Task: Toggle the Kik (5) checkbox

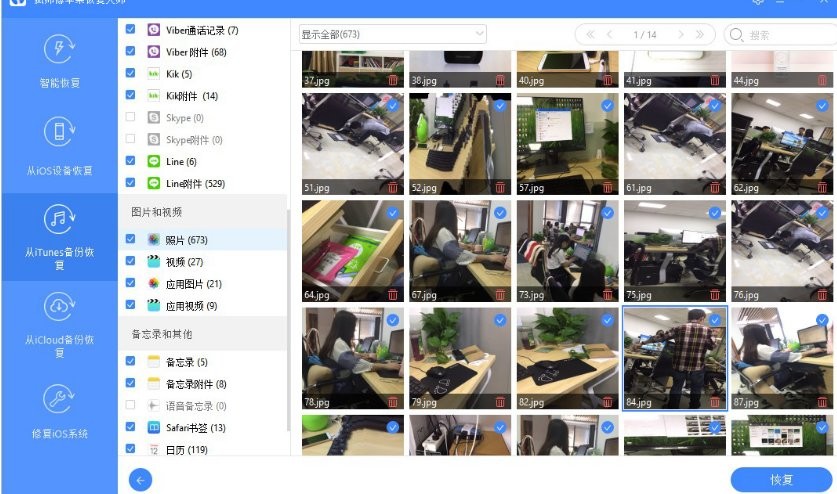Action: [130, 73]
